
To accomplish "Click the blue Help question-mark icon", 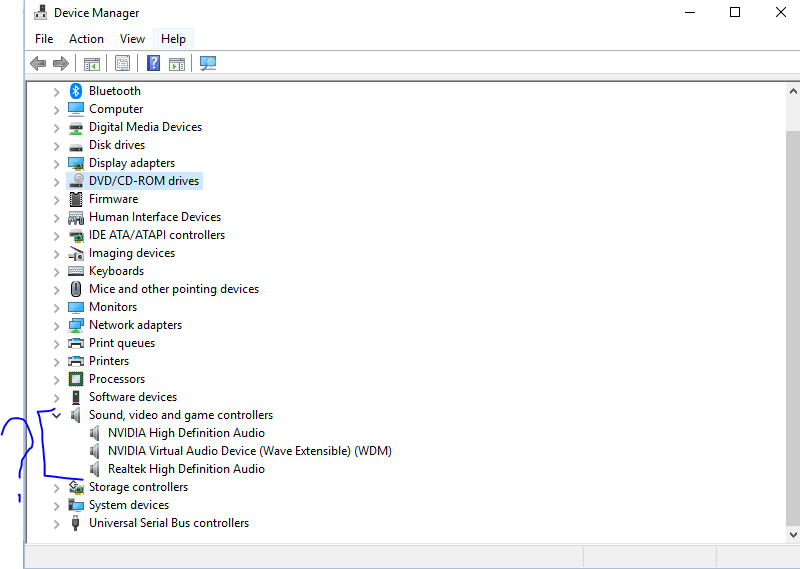I will 154,63.
